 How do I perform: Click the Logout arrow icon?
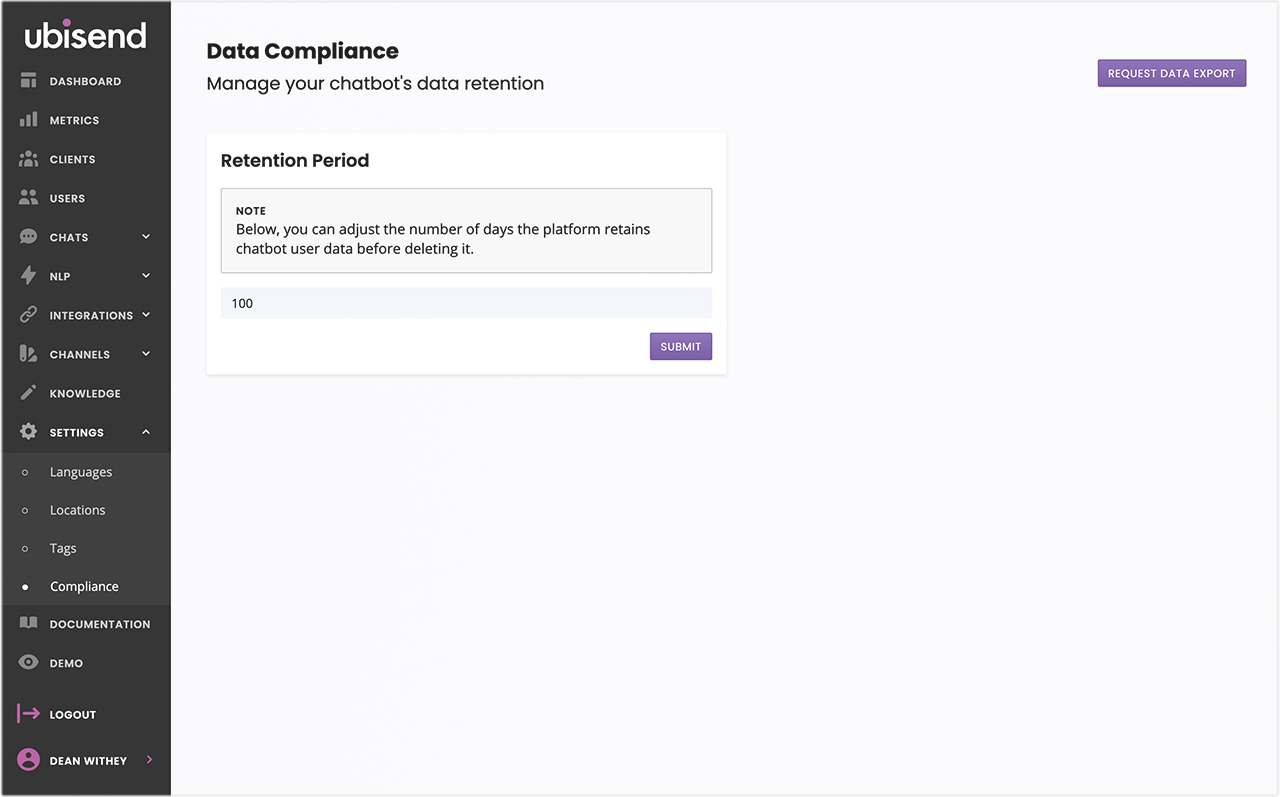28,714
